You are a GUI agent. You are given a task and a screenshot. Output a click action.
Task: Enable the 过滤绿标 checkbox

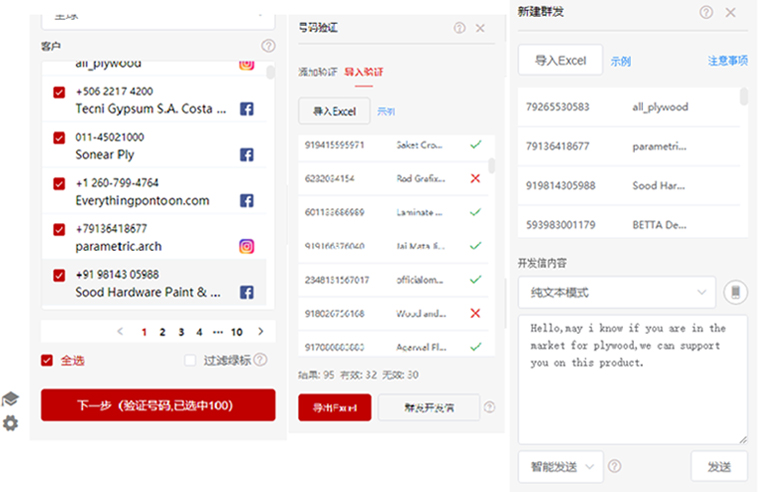pyautogui.click(x=191, y=360)
